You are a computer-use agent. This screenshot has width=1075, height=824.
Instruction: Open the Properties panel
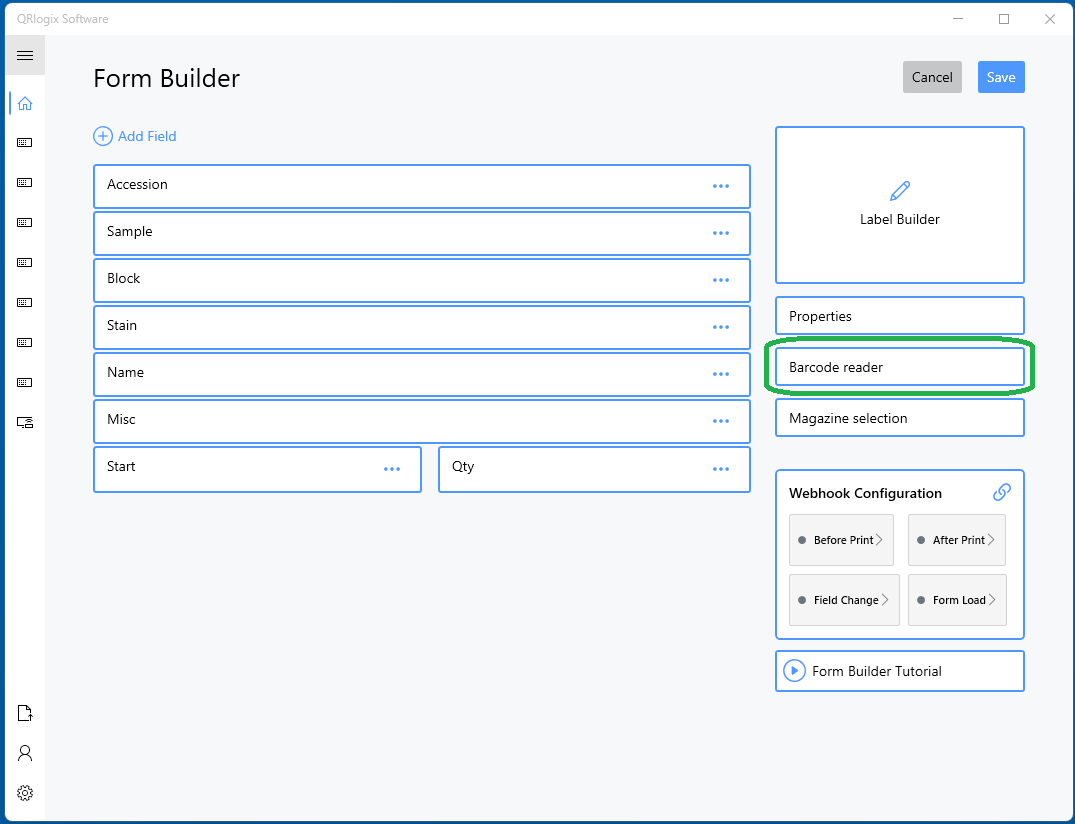(899, 316)
